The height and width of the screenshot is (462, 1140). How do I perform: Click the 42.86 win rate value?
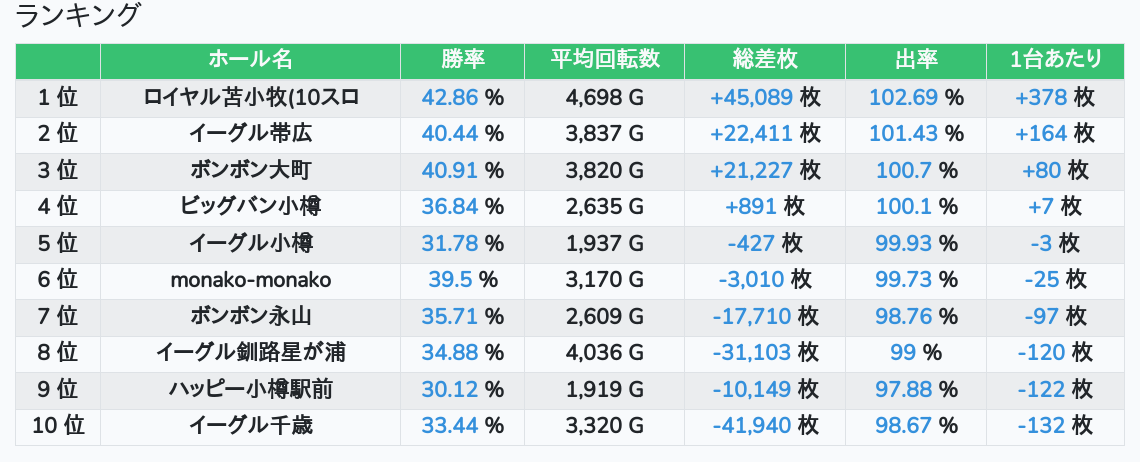tap(450, 98)
